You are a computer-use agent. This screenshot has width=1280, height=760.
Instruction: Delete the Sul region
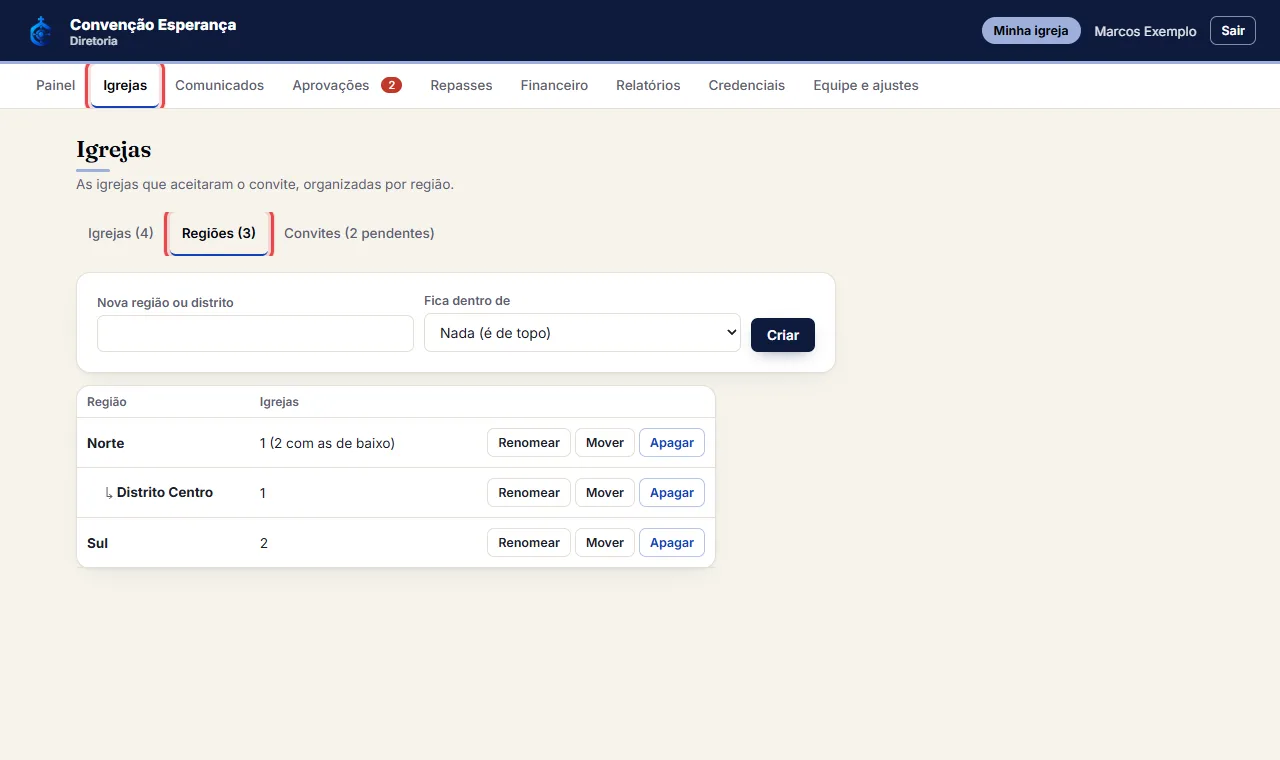tap(672, 542)
